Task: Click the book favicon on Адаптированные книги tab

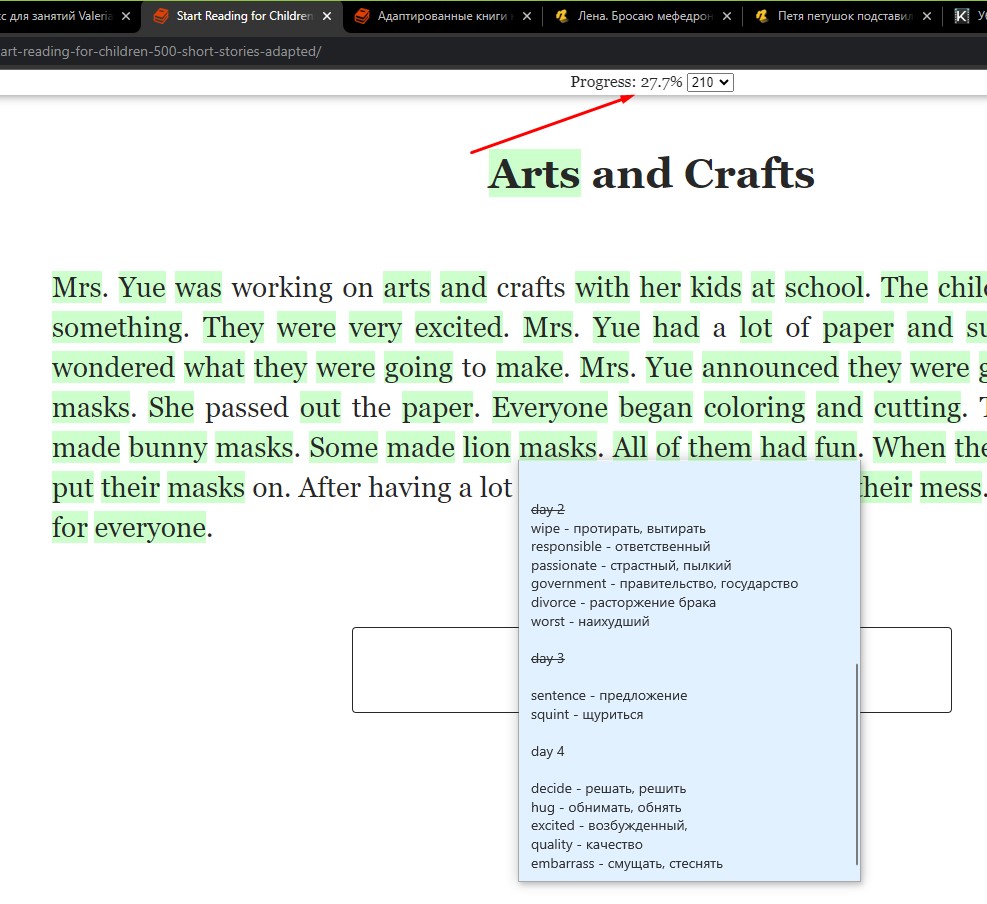Action: click(x=361, y=16)
